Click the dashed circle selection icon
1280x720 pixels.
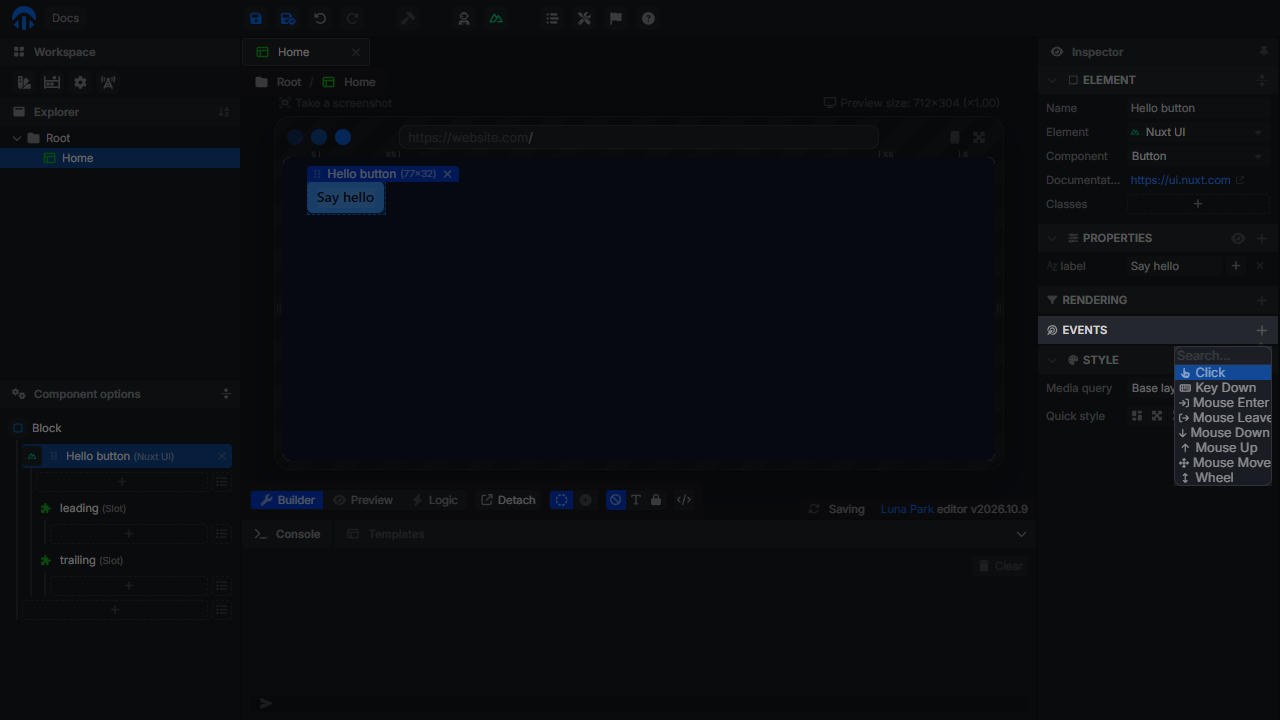click(562, 500)
